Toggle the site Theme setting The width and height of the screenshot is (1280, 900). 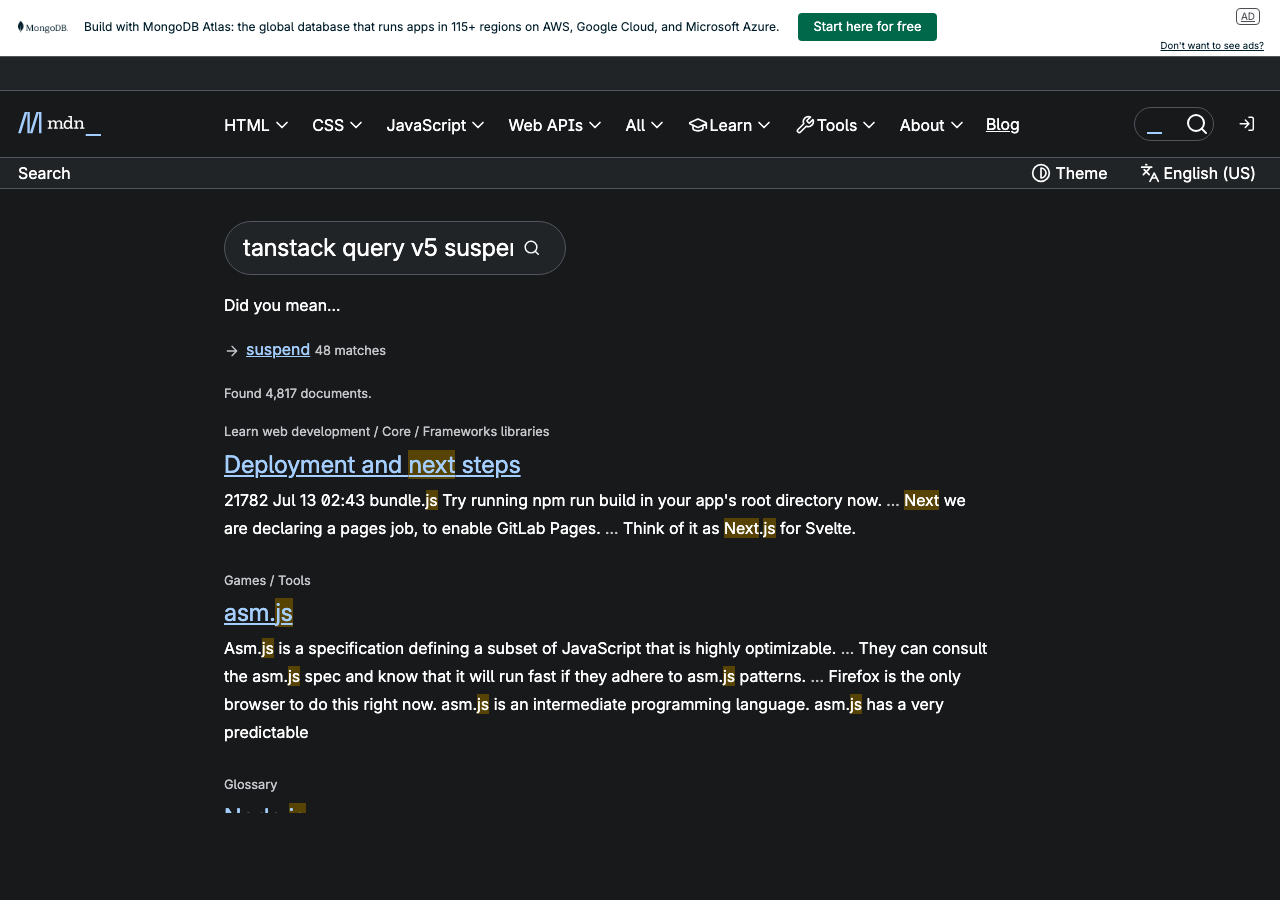[1069, 173]
